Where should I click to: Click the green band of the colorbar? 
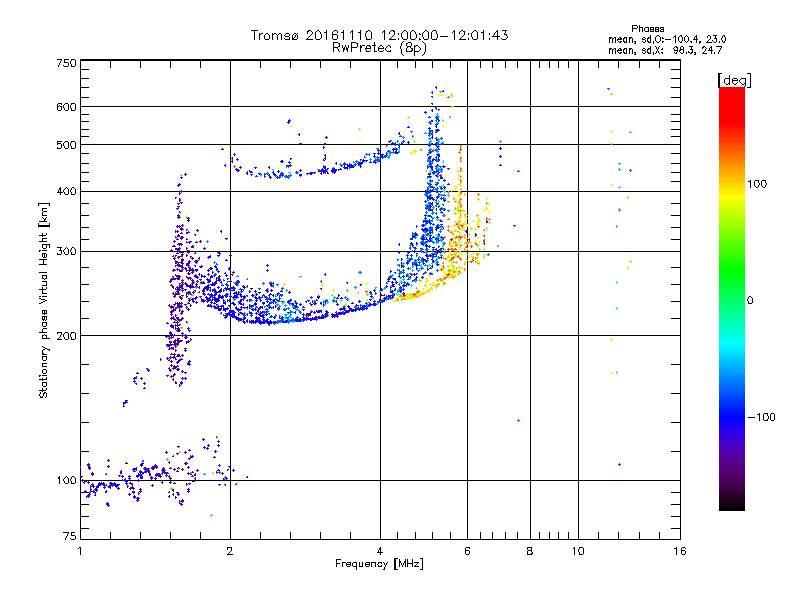click(732, 270)
